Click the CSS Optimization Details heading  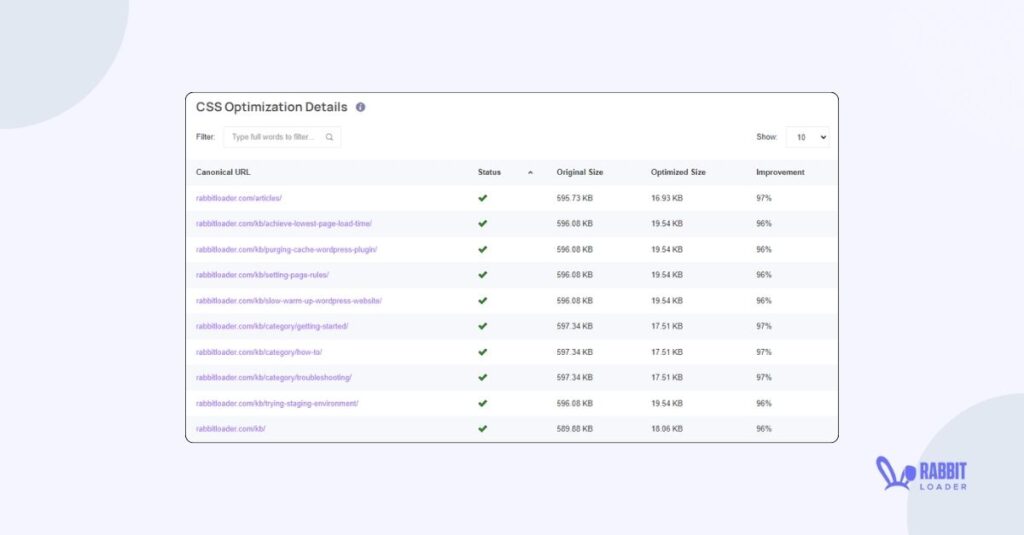(x=272, y=107)
